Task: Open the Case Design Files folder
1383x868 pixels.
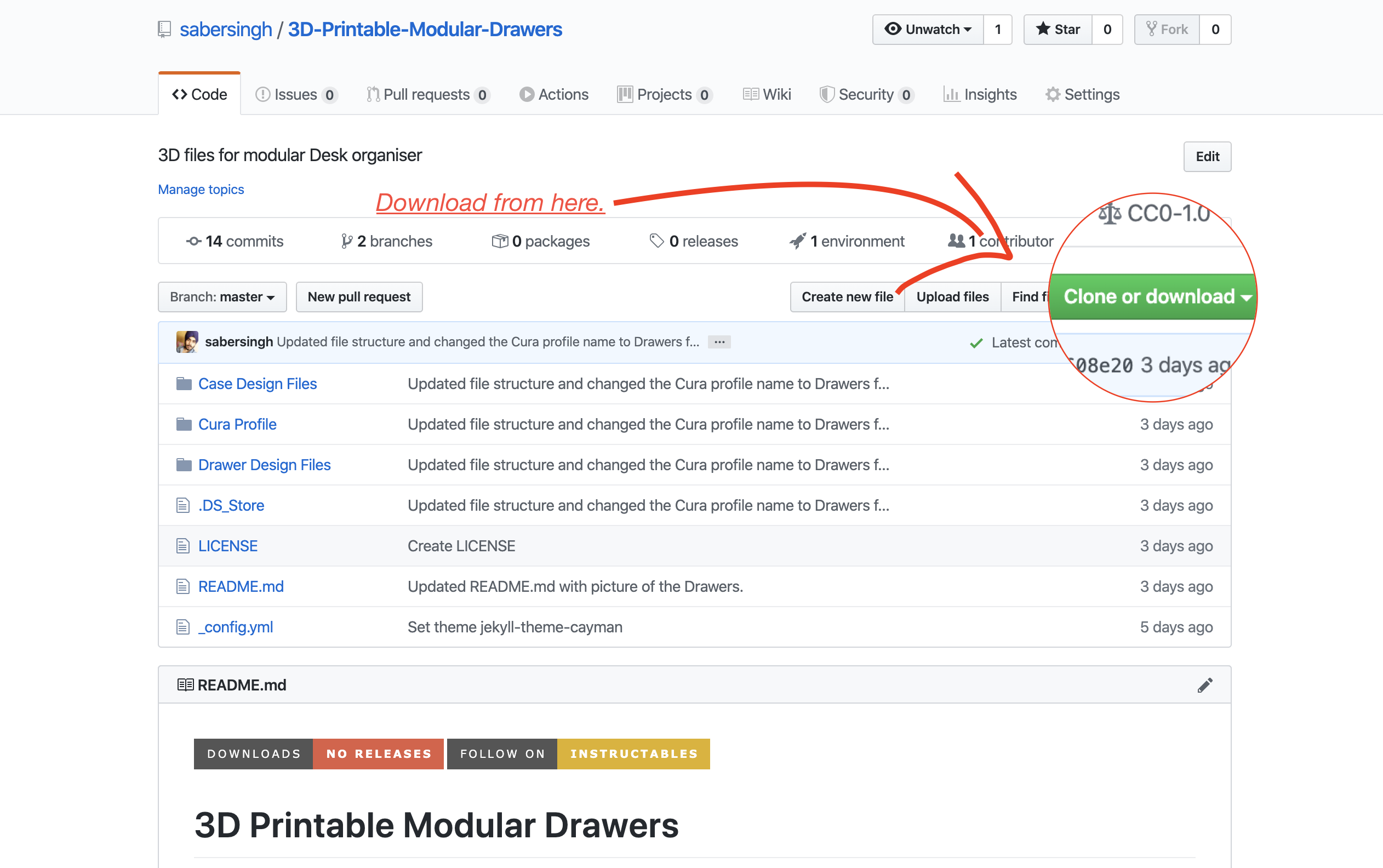Action: point(258,384)
